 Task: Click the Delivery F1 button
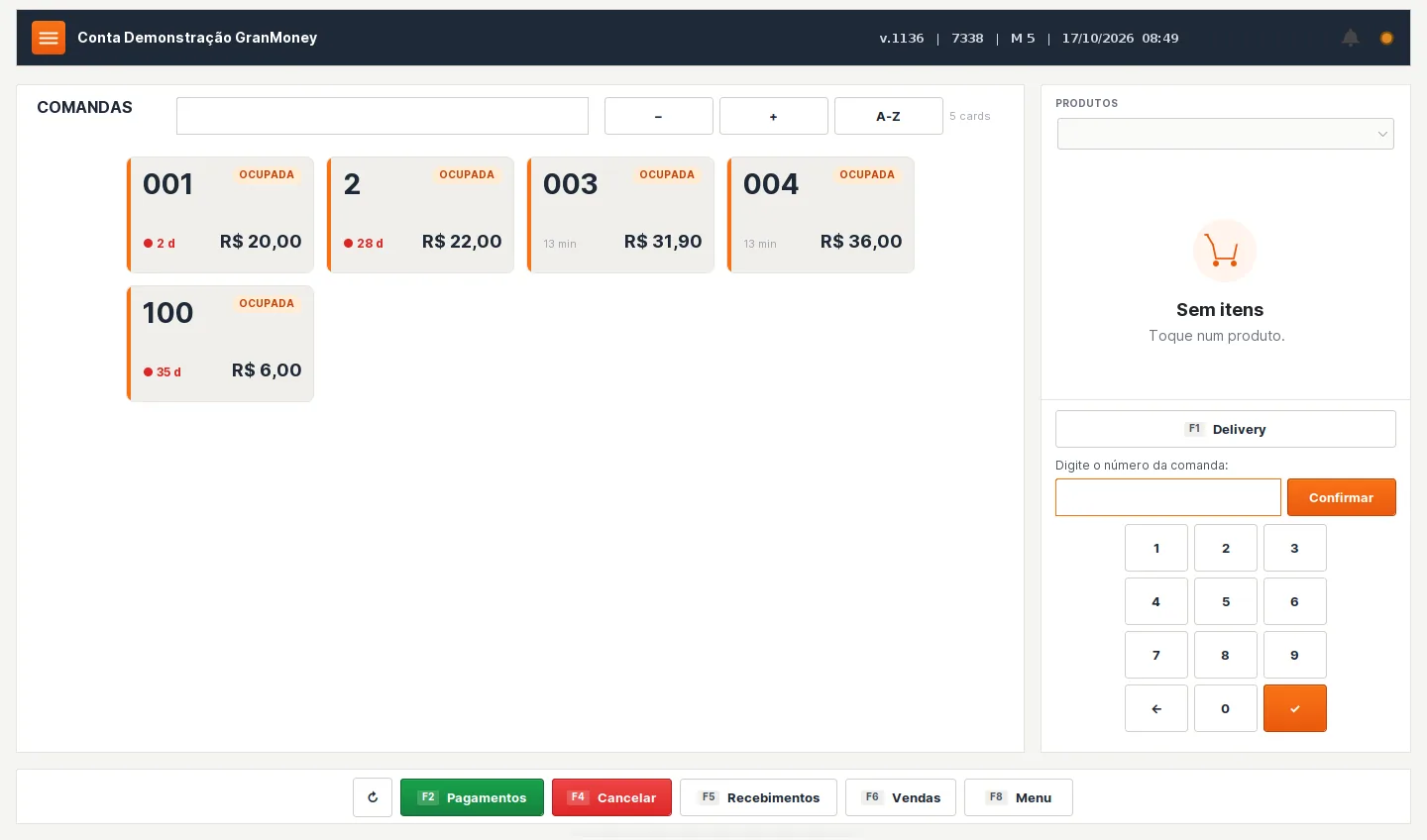tap(1226, 429)
